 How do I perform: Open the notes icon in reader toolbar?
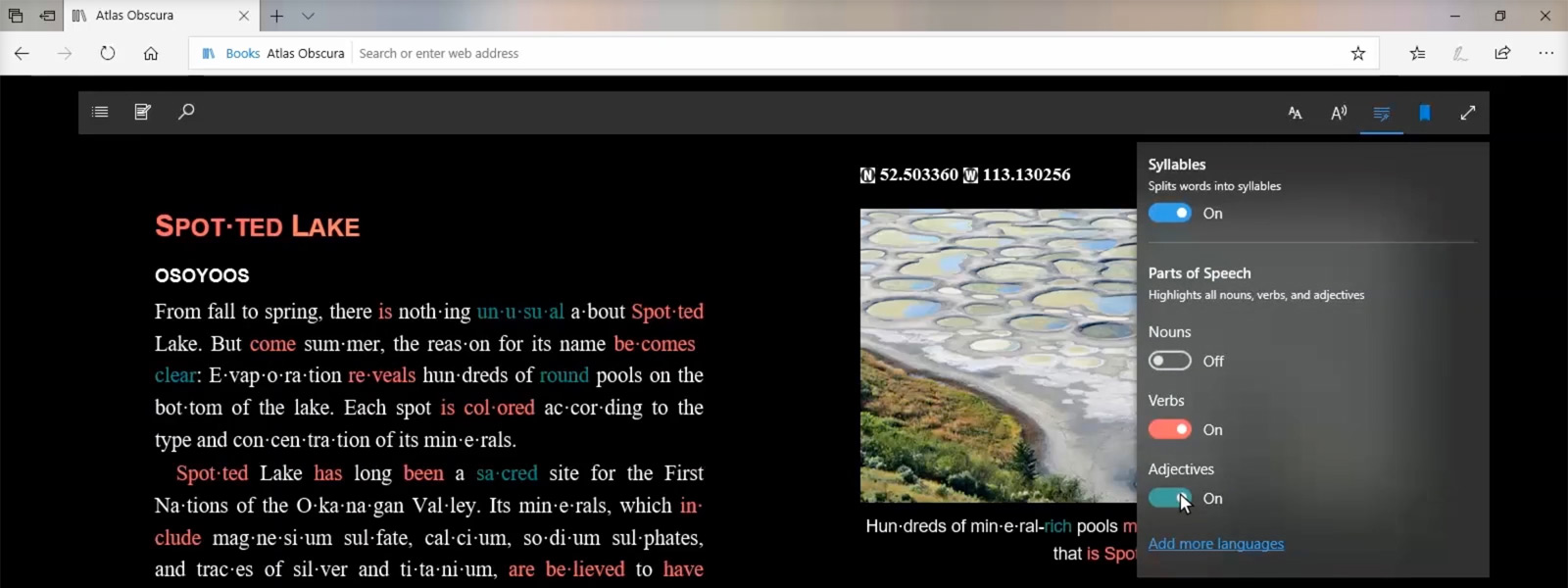(143, 112)
